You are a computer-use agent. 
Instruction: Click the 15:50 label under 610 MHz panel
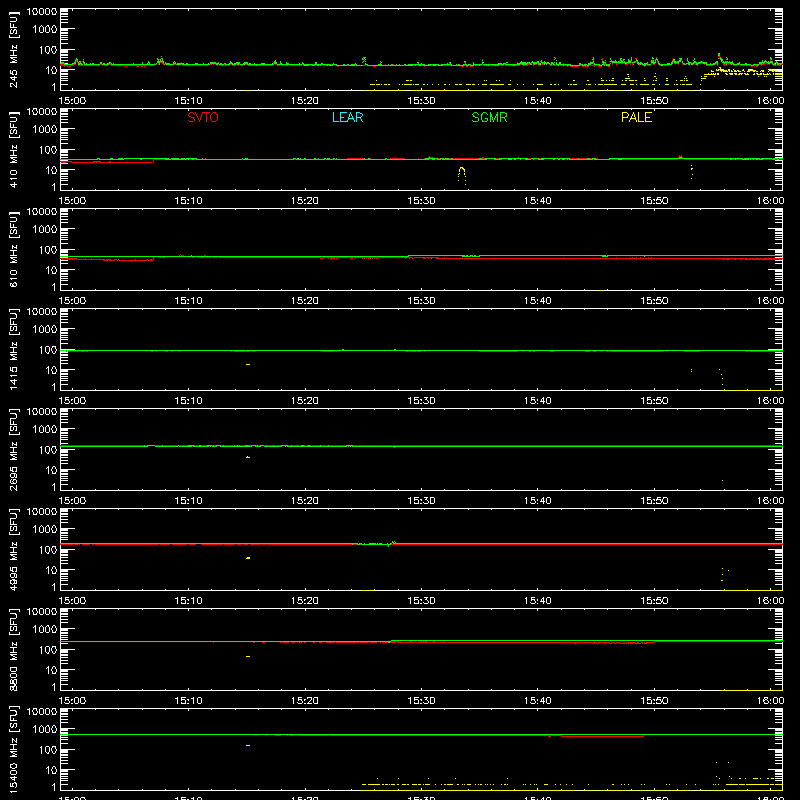(654, 301)
